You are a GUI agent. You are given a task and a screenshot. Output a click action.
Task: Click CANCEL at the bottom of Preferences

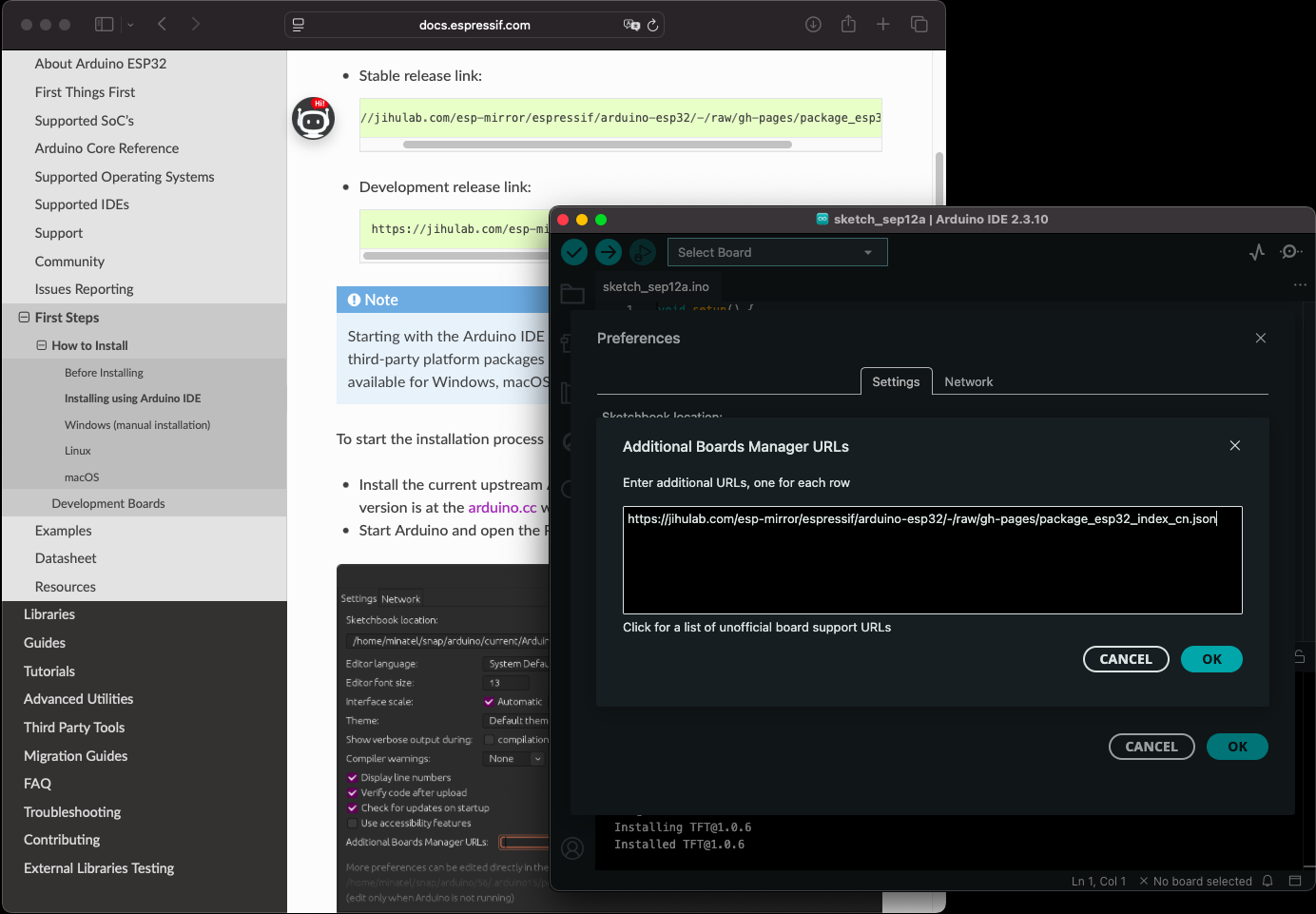point(1151,747)
